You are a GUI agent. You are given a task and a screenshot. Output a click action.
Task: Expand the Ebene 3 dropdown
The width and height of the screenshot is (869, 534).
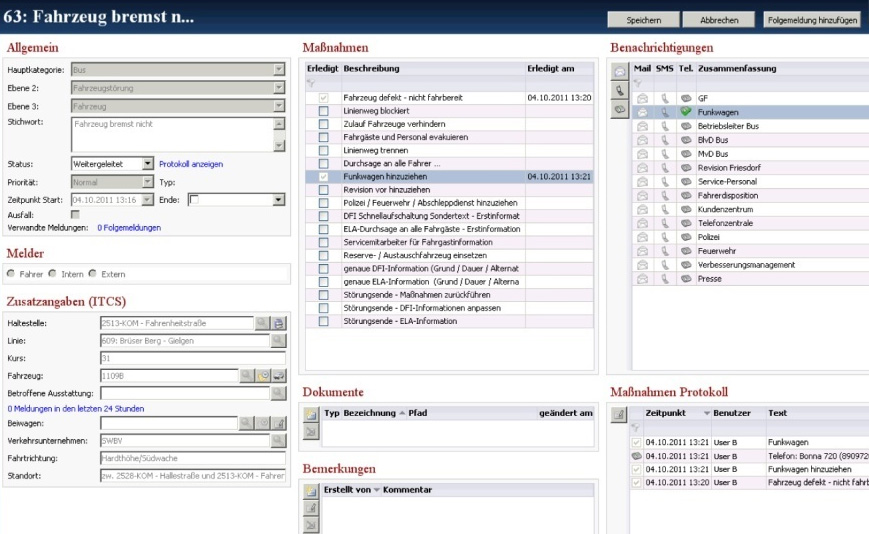279,106
